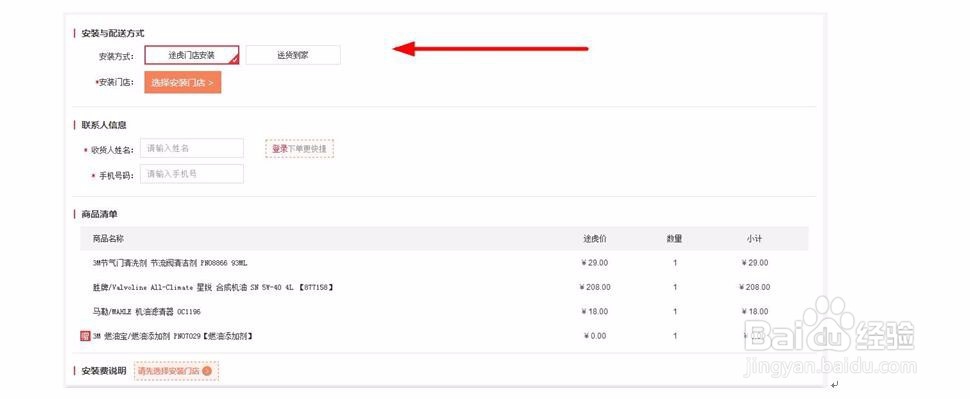Click the orange arrow circle in 请先选择安装门店
This screenshot has height=399, width=970.
tap(207, 371)
